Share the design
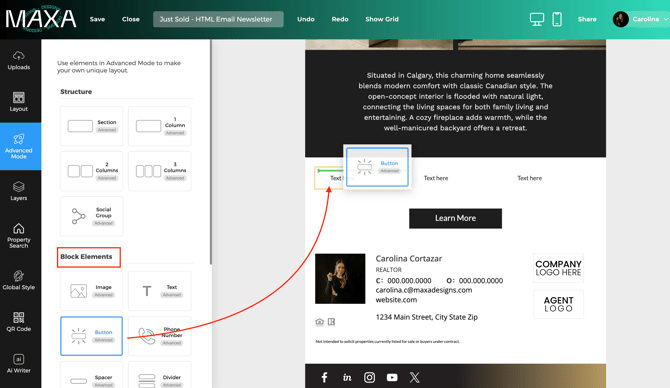This screenshot has height=388, width=670. coord(587,19)
